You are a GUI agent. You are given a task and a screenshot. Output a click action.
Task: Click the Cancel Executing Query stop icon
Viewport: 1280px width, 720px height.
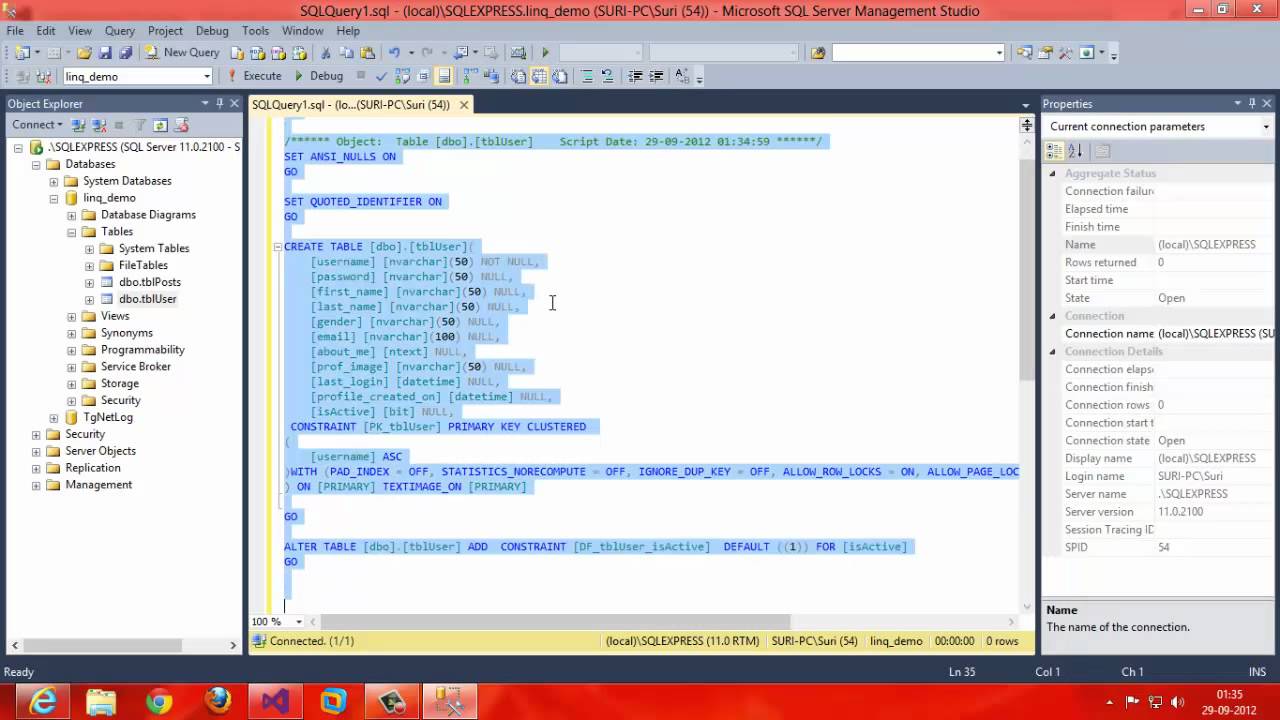point(361,76)
